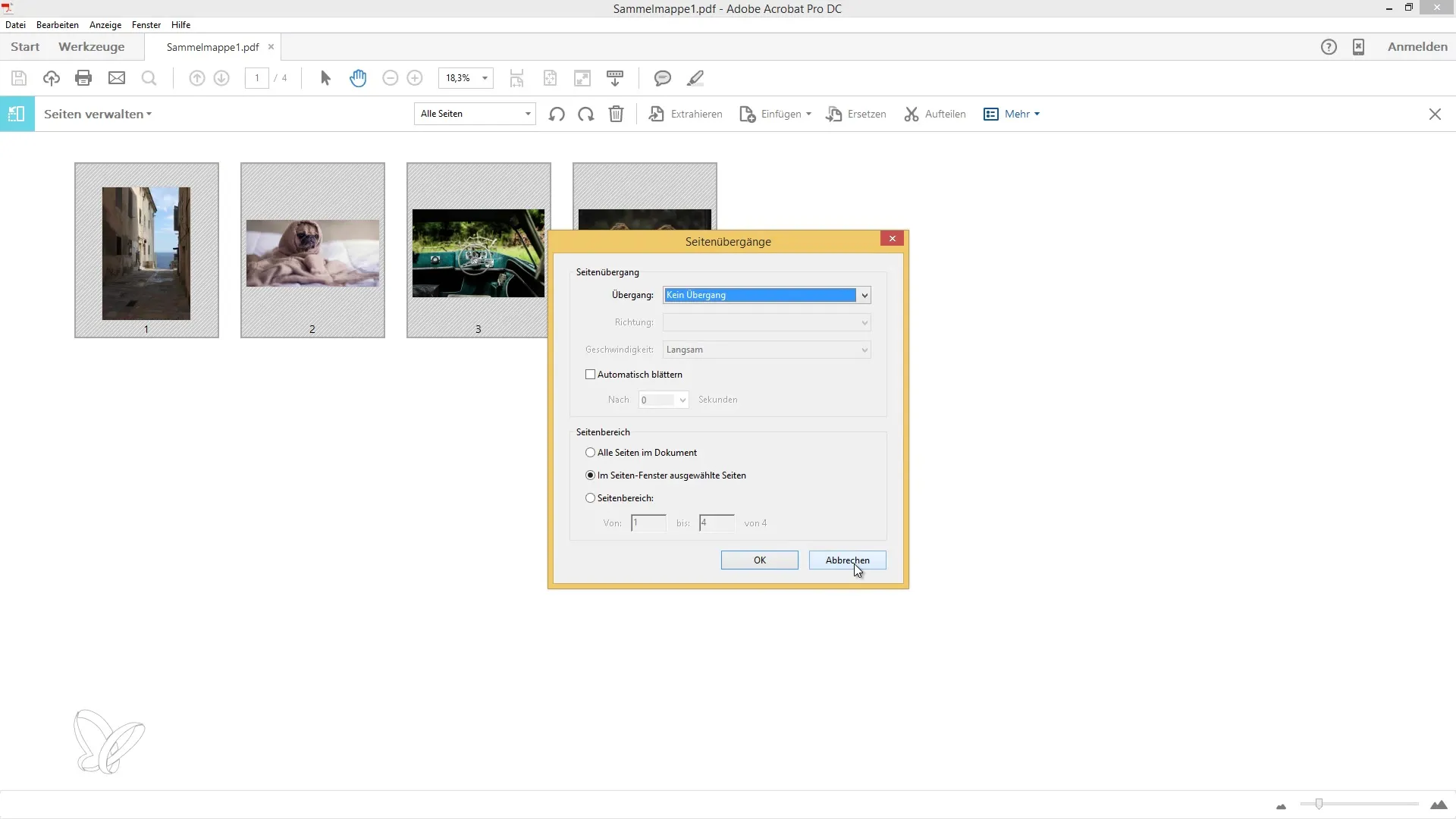The width and height of the screenshot is (1456, 819).
Task: Rotate pages counterclockwise icon
Action: point(557,115)
